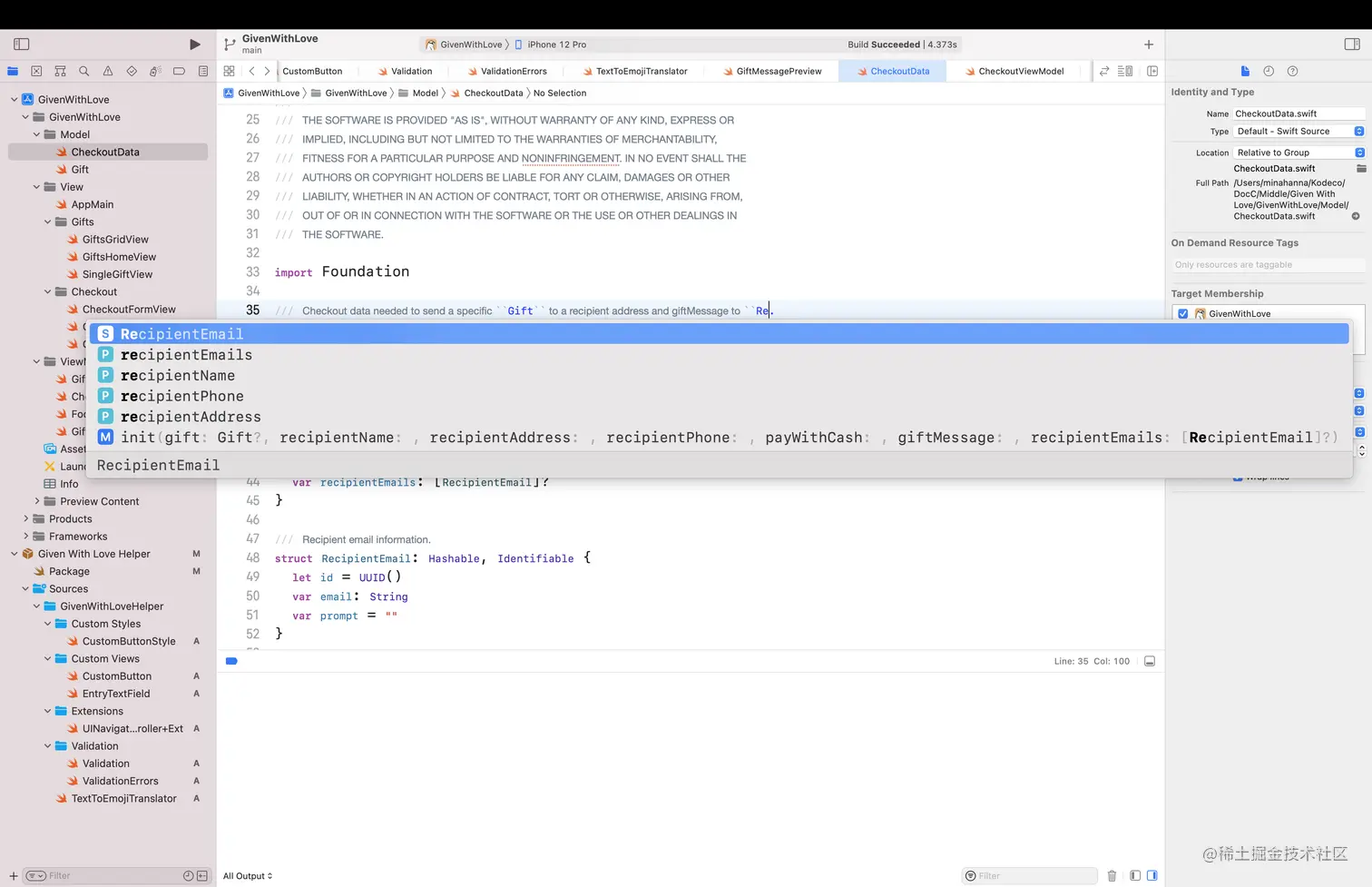1372x887 pixels.
Task: Edit the file Name field in inspector
Action: tap(1299, 113)
